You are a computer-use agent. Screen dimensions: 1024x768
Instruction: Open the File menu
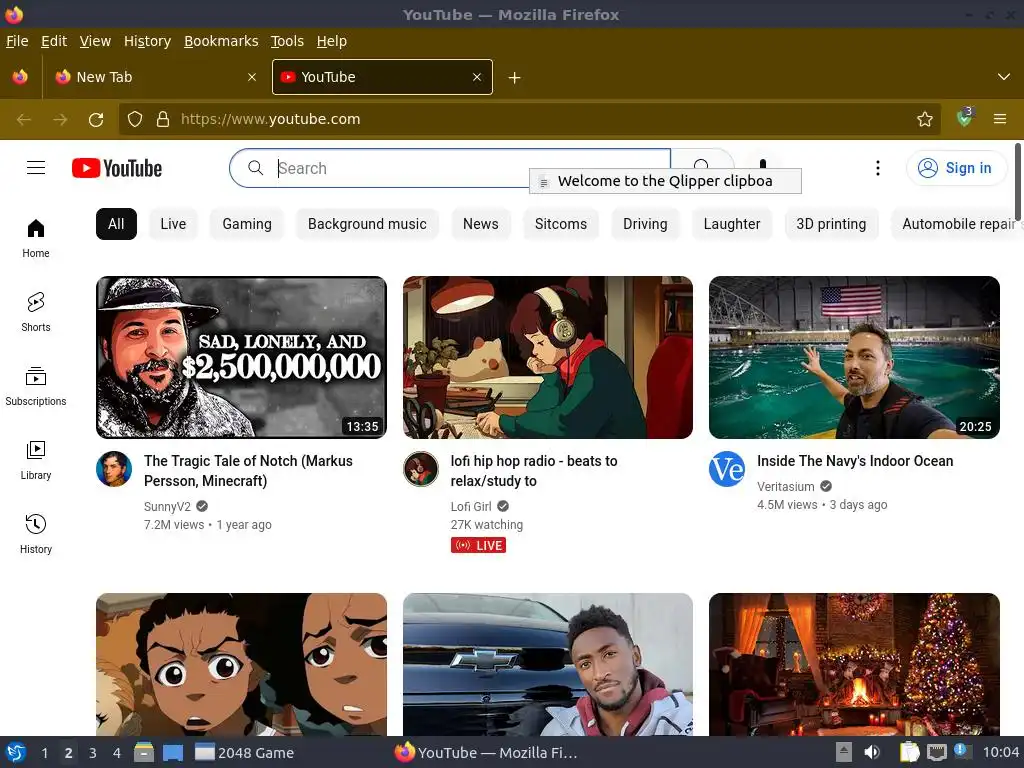[x=17, y=41]
